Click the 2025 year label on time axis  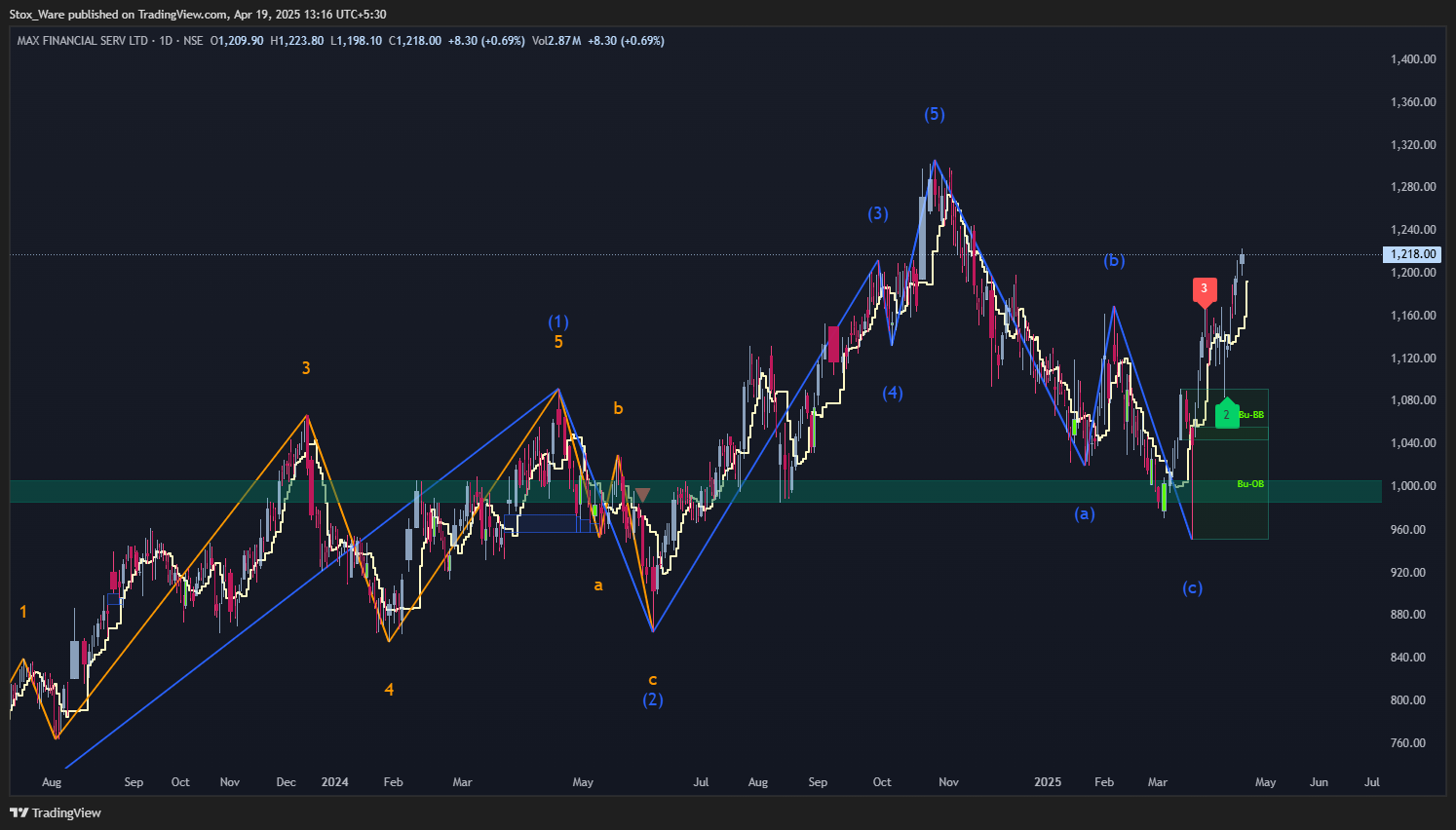tap(1048, 782)
